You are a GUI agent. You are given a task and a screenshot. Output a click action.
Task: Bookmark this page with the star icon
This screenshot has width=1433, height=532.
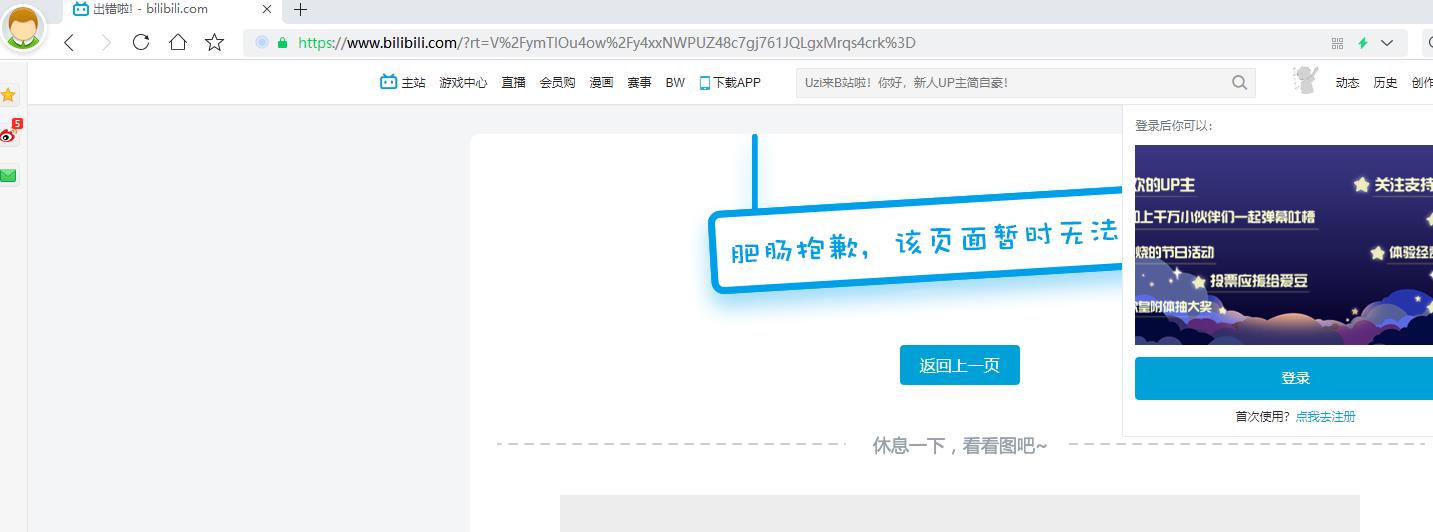click(x=214, y=42)
